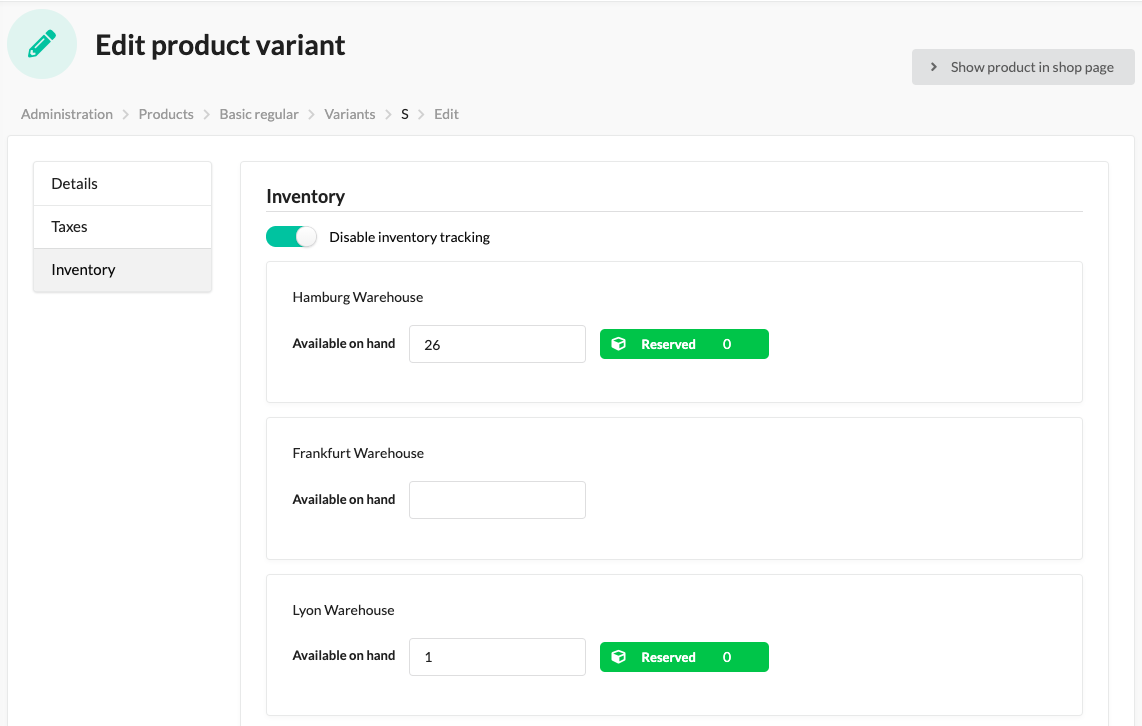Click the green pencil edit icon

[x=42, y=44]
